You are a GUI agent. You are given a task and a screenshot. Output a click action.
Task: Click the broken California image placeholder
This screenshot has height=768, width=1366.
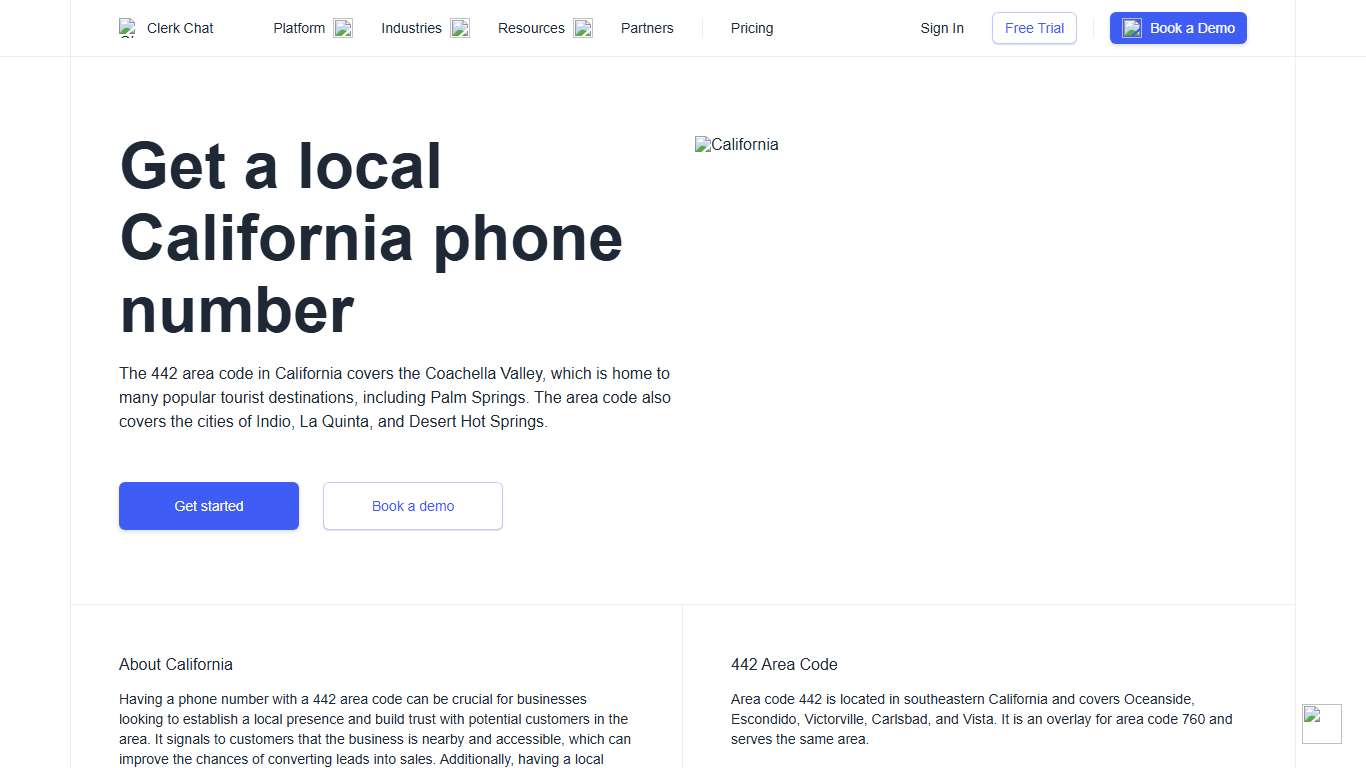737,144
